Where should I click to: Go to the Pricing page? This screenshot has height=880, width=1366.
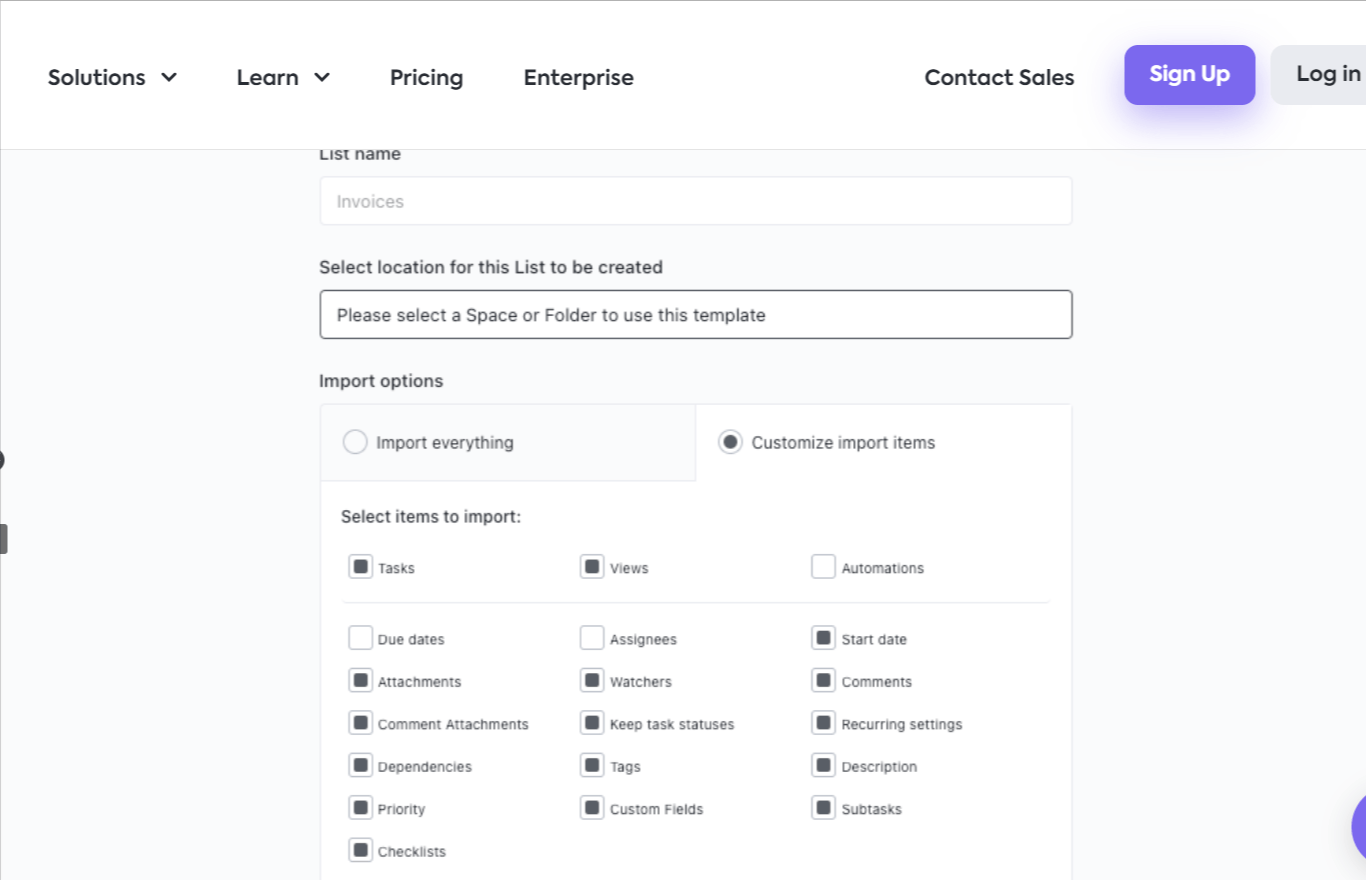[x=426, y=77]
